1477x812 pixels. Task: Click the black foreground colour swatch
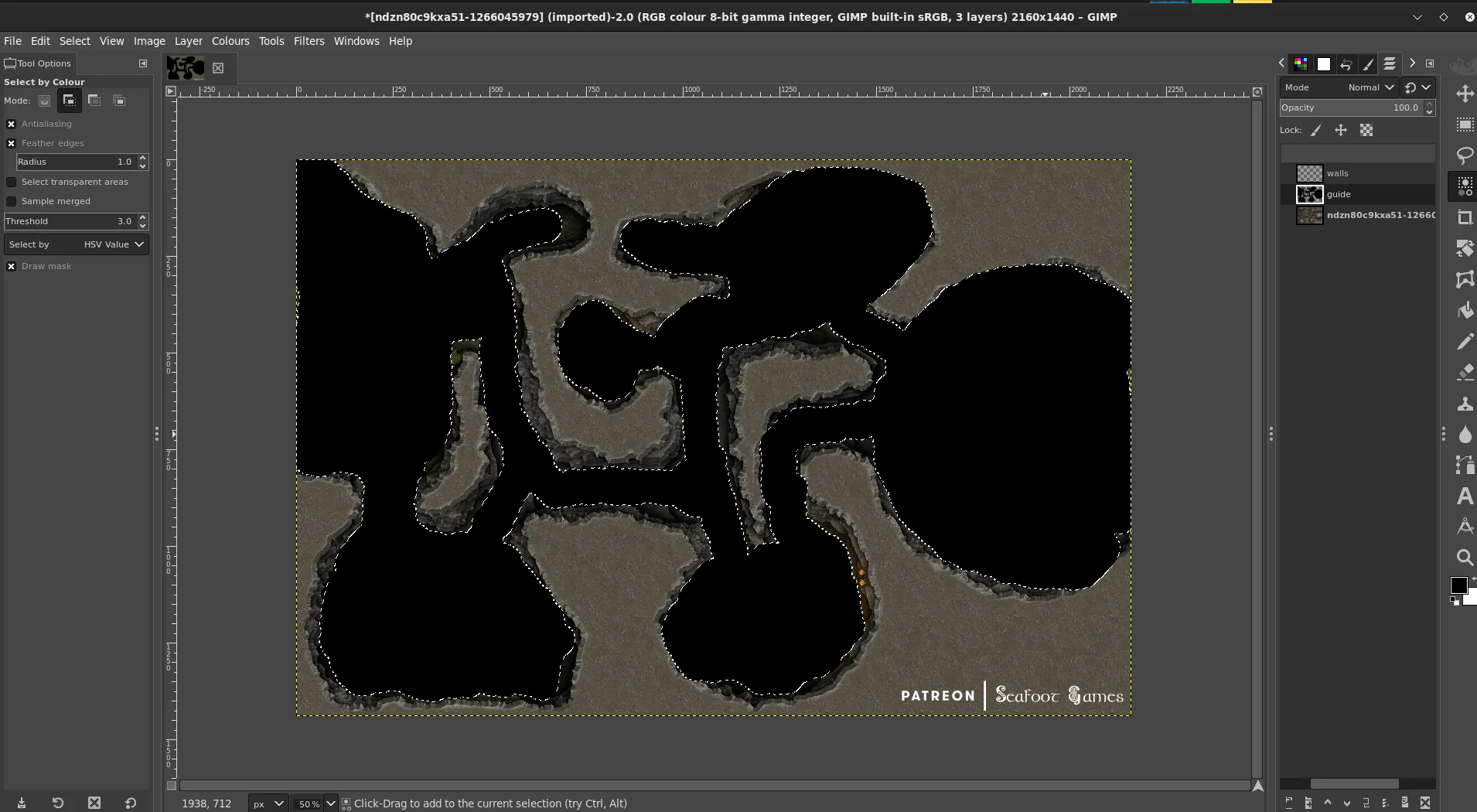(x=1458, y=585)
